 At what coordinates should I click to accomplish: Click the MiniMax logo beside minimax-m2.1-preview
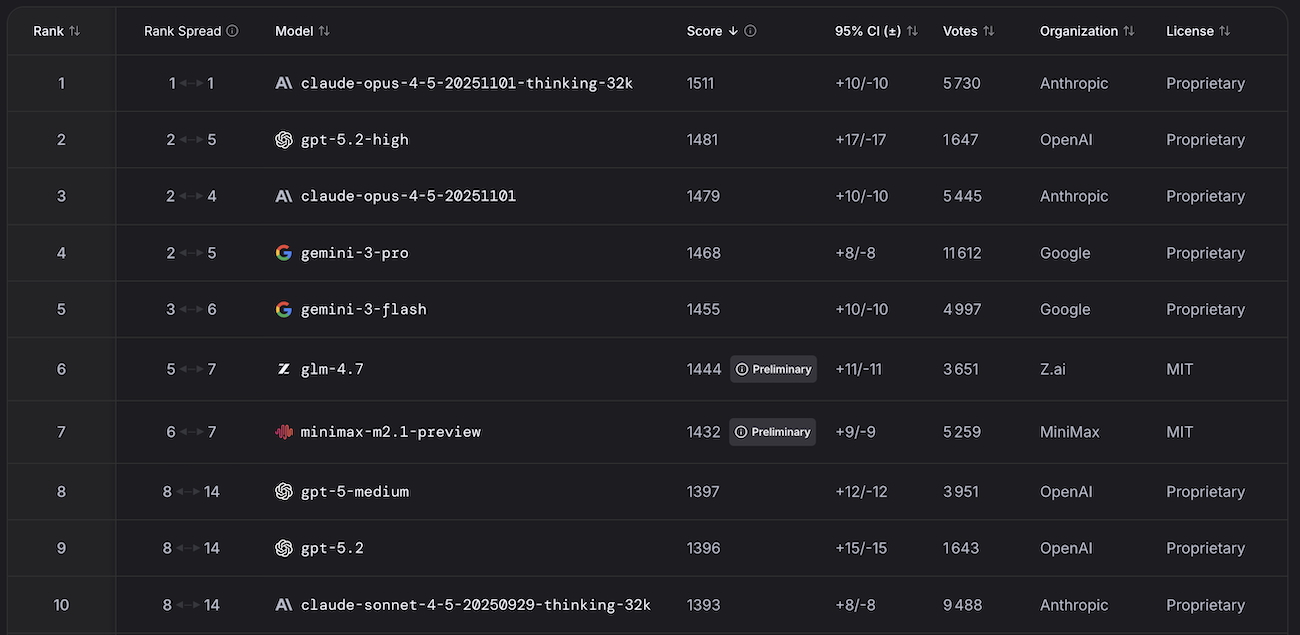point(284,432)
